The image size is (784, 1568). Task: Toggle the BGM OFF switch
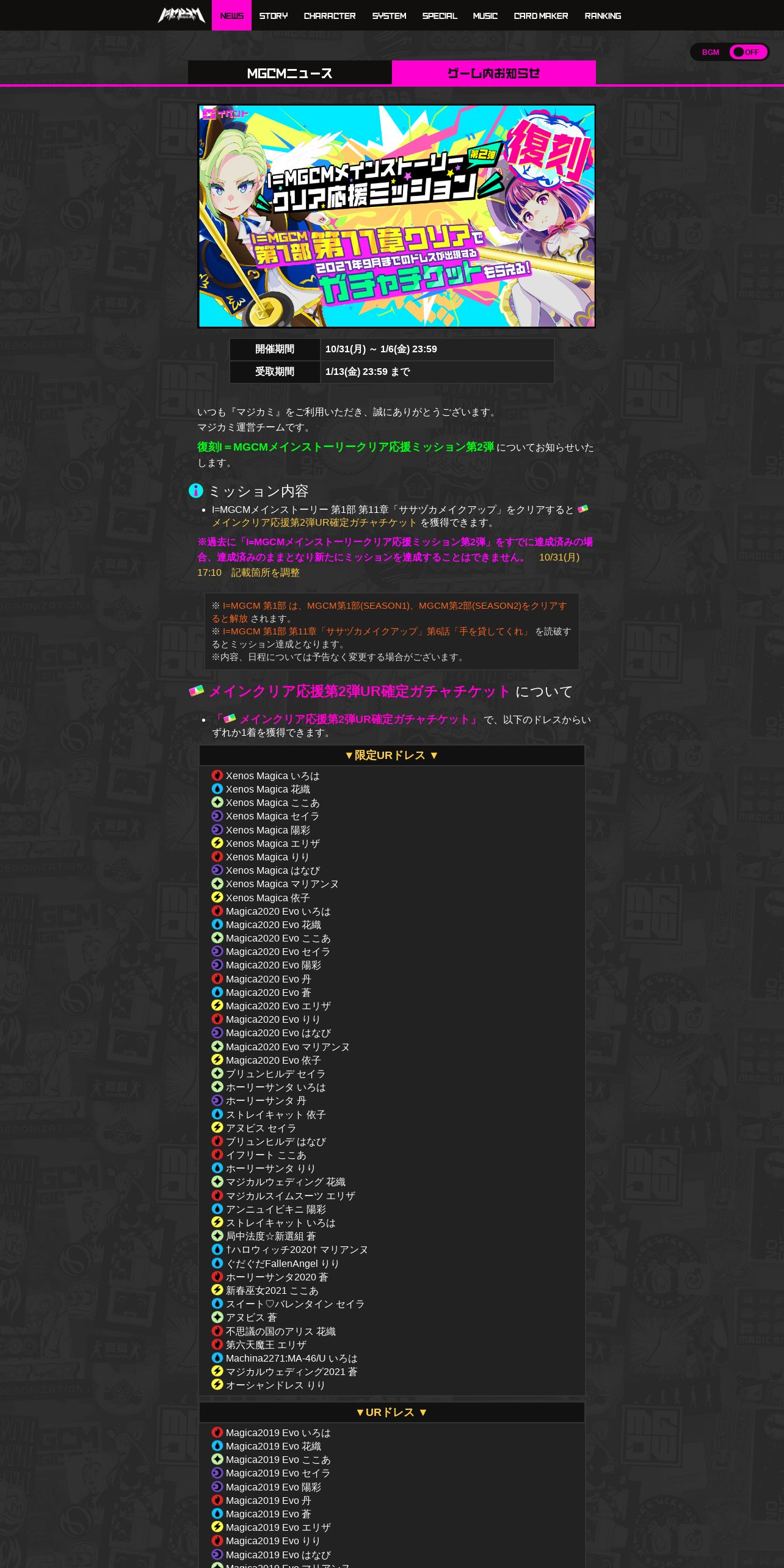[x=748, y=52]
